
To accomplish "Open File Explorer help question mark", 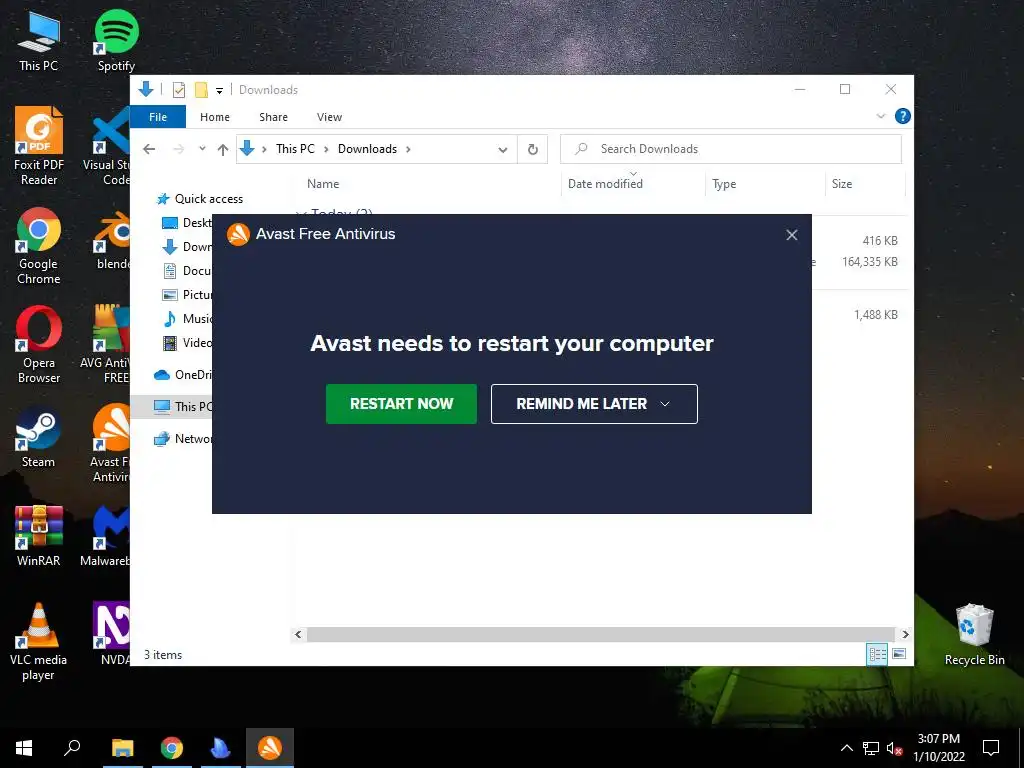I will coord(903,116).
